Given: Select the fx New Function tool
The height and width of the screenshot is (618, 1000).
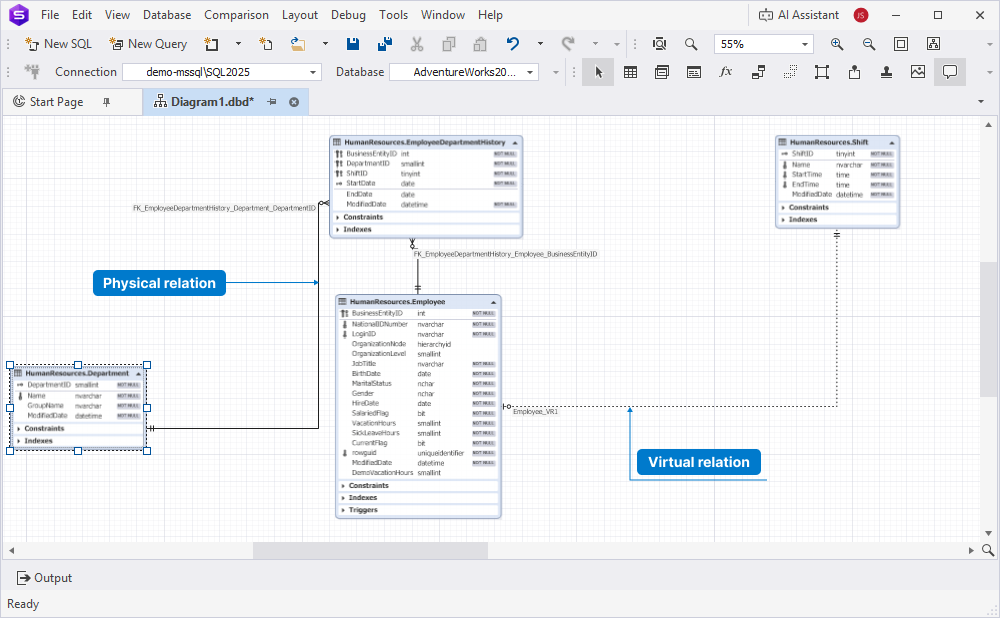Looking at the screenshot, I should pyautogui.click(x=726, y=72).
